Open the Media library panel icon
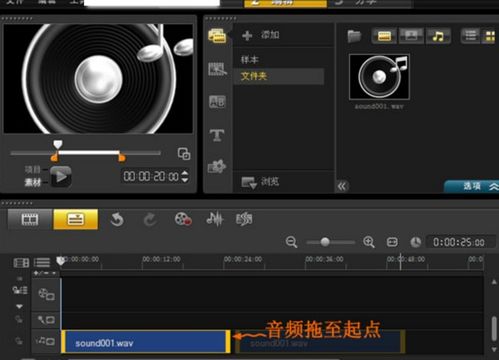This screenshot has height=360, width=499. (x=217, y=36)
